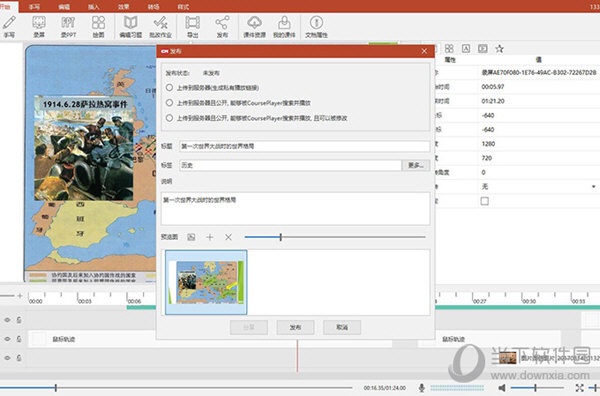
Task: Click the 说明 description text area
Action: pyautogui.click(x=295, y=209)
